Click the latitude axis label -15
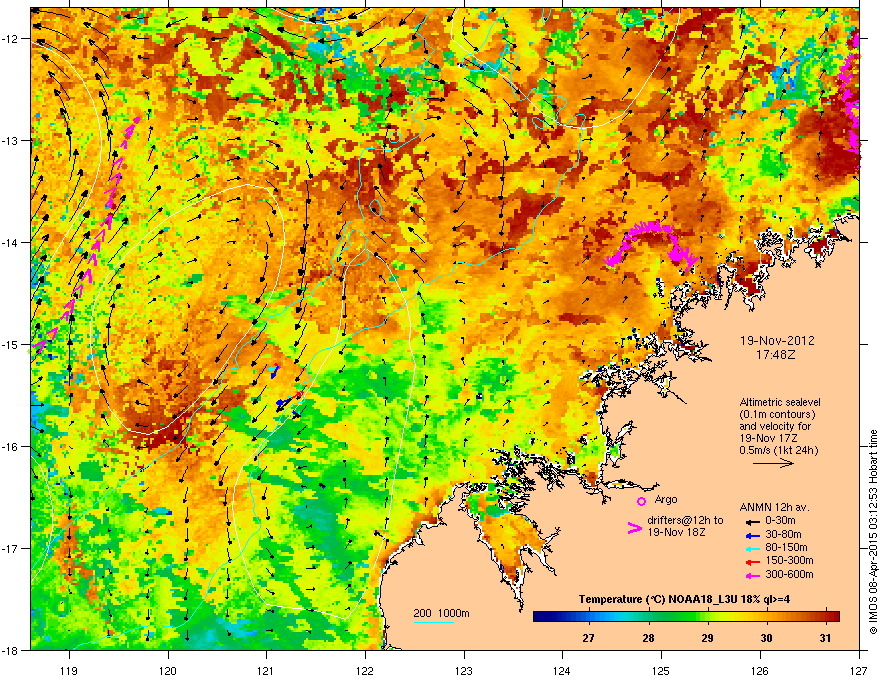 10,344
